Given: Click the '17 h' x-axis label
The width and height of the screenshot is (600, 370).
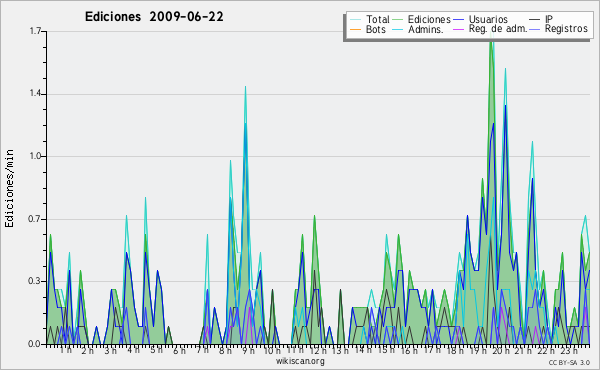Looking at the screenshot, I should tap(432, 350).
